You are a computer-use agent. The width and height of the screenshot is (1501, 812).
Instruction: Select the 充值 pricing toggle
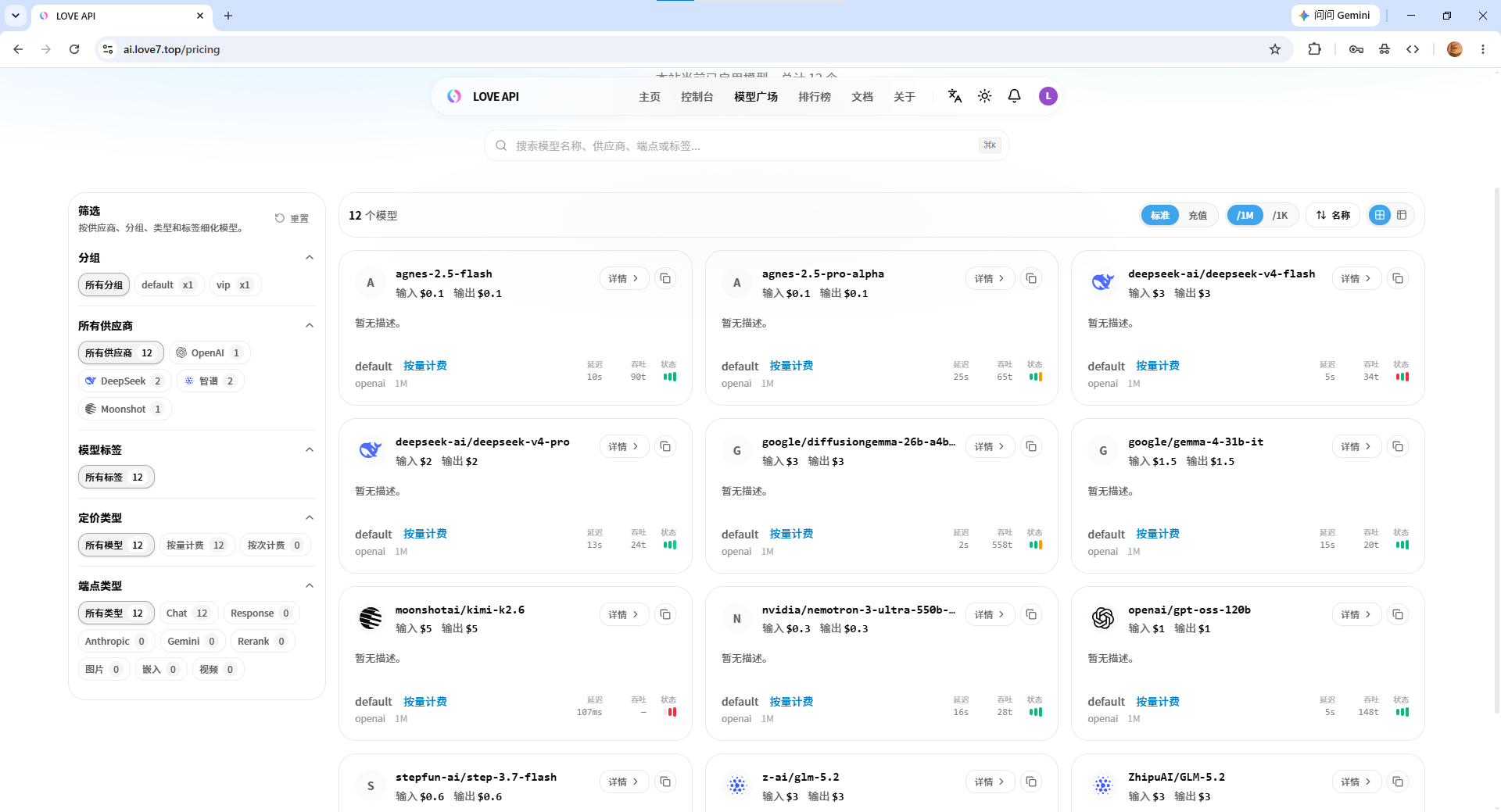[x=1198, y=215]
